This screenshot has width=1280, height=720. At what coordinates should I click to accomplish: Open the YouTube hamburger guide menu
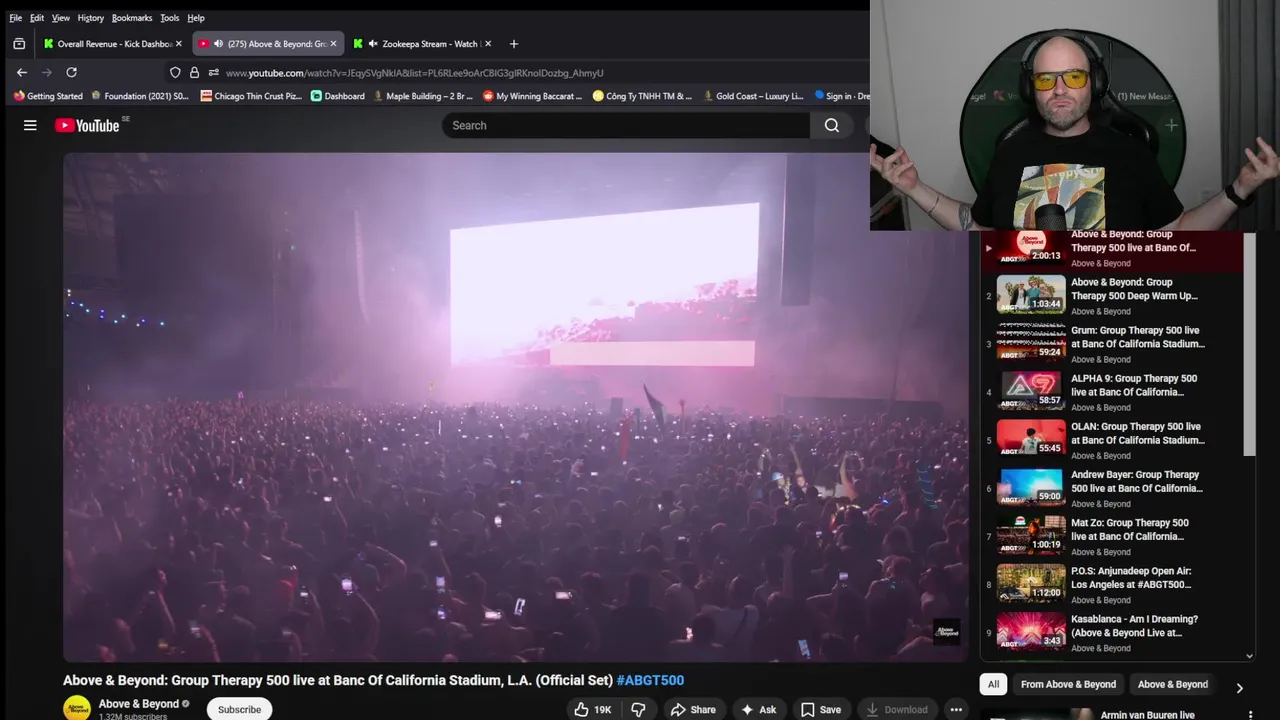point(30,125)
